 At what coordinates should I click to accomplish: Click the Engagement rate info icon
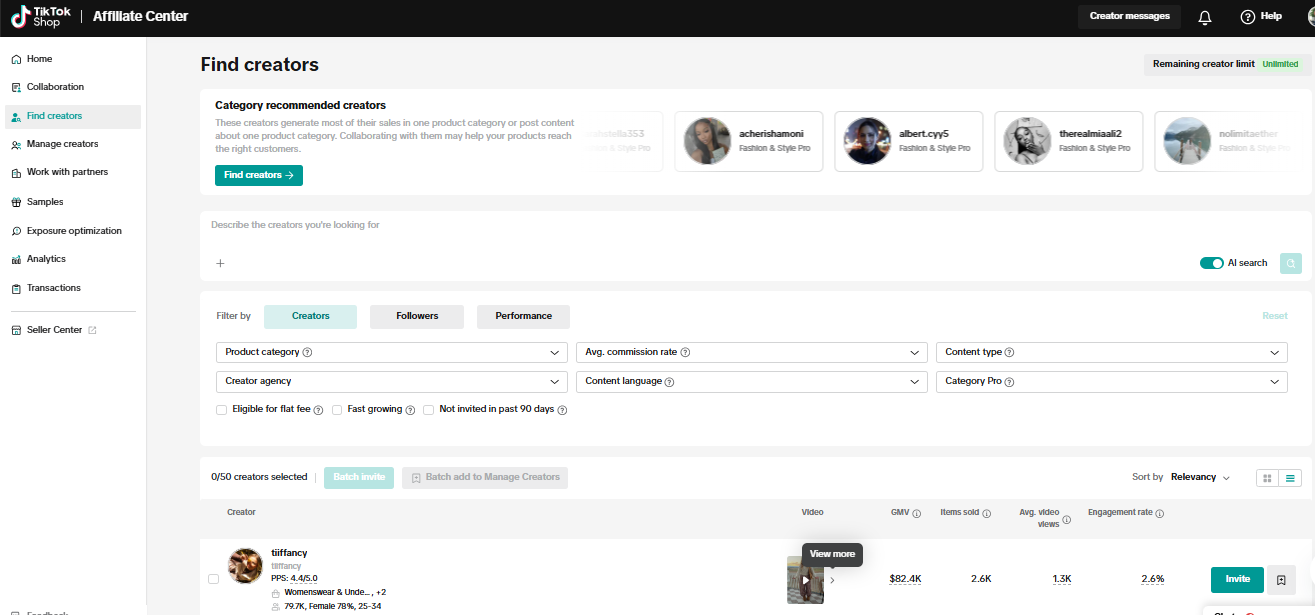(1159, 514)
